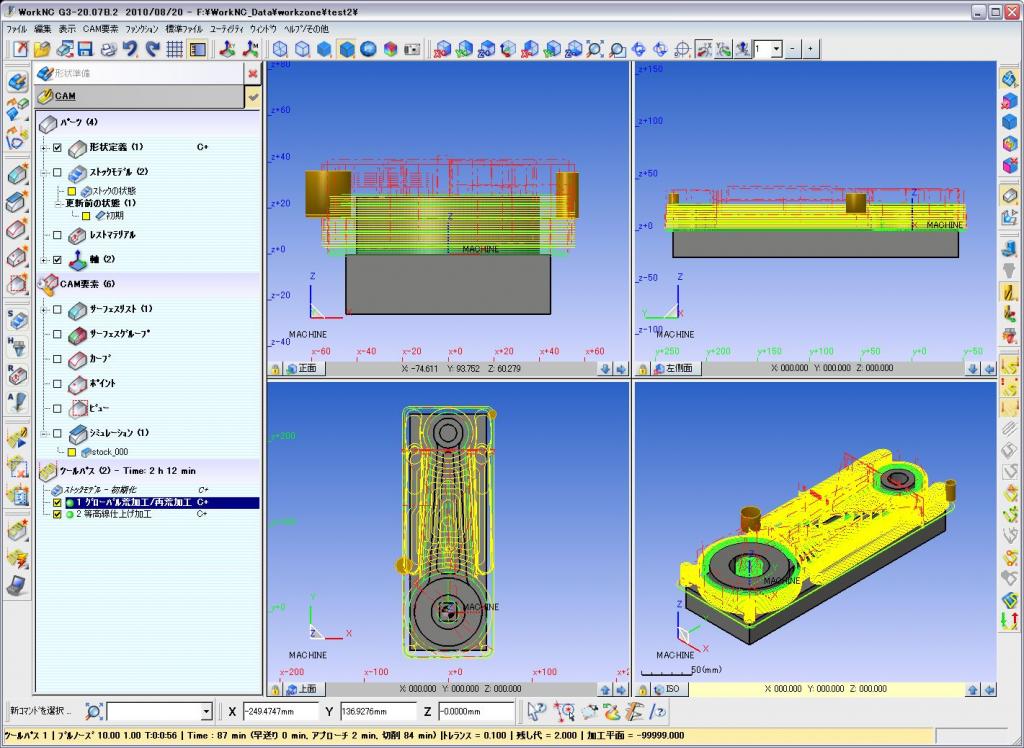Expand the ストックモデル tree node

pyautogui.click(x=45, y=172)
